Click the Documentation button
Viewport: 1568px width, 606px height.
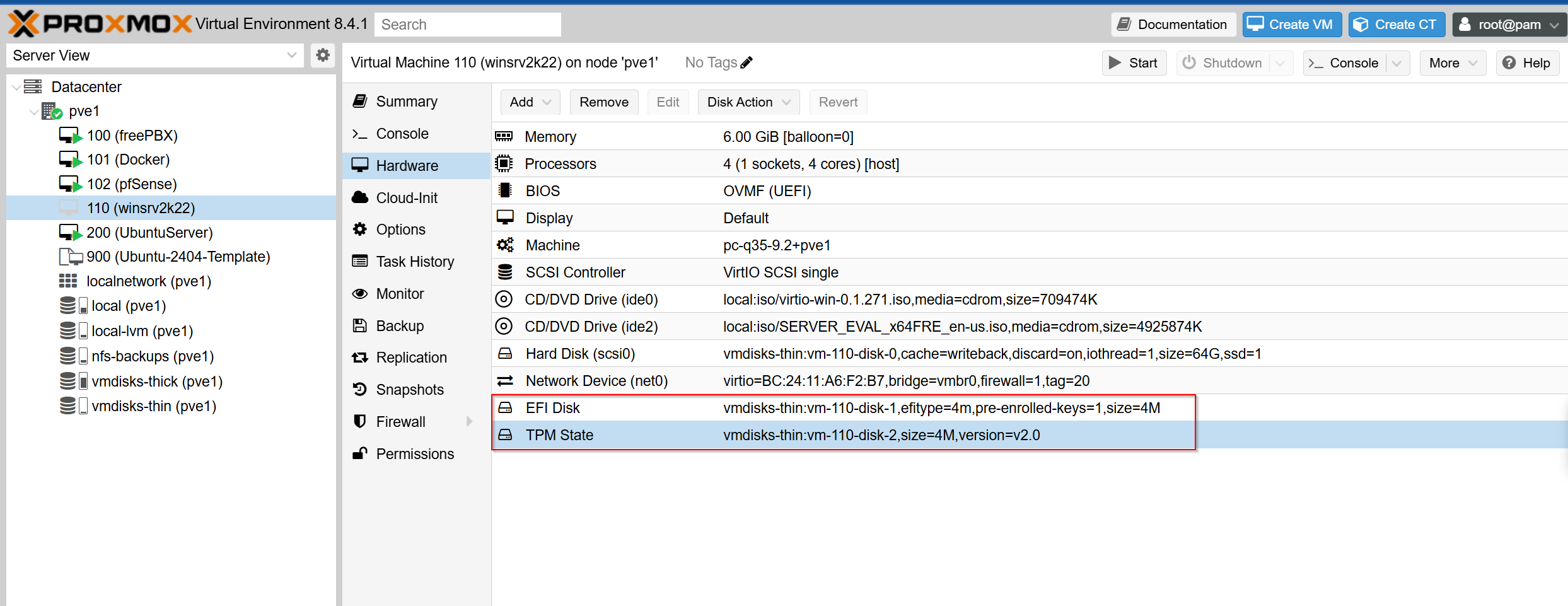tap(1172, 25)
